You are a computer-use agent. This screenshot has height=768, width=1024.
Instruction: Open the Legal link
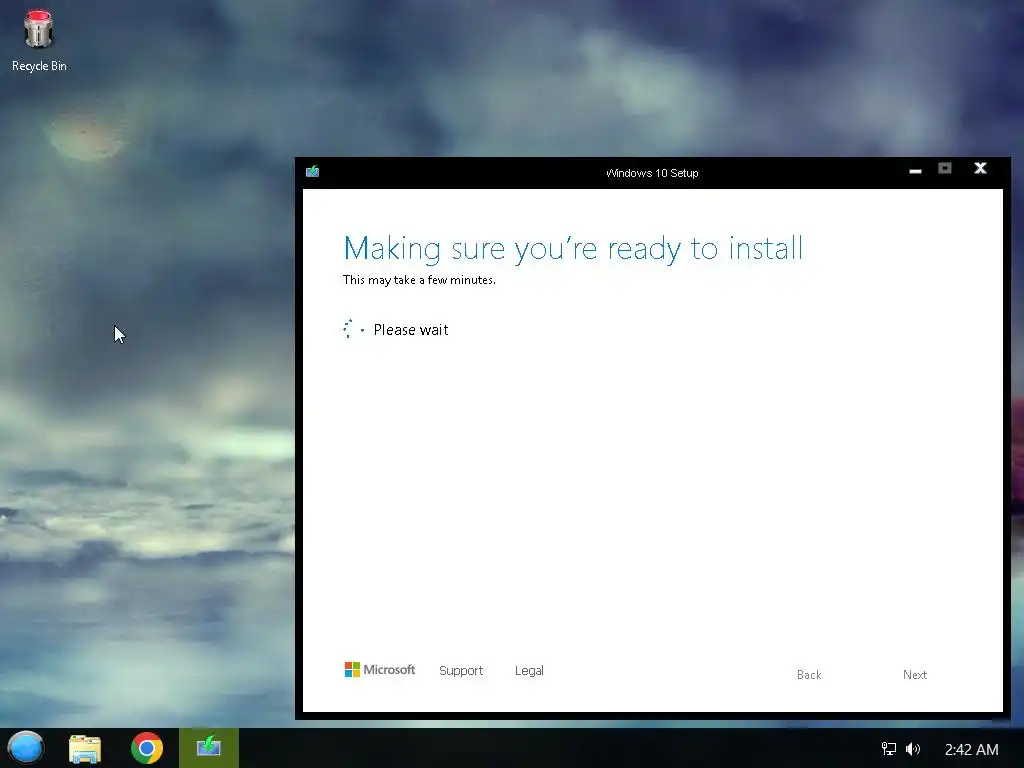[529, 671]
